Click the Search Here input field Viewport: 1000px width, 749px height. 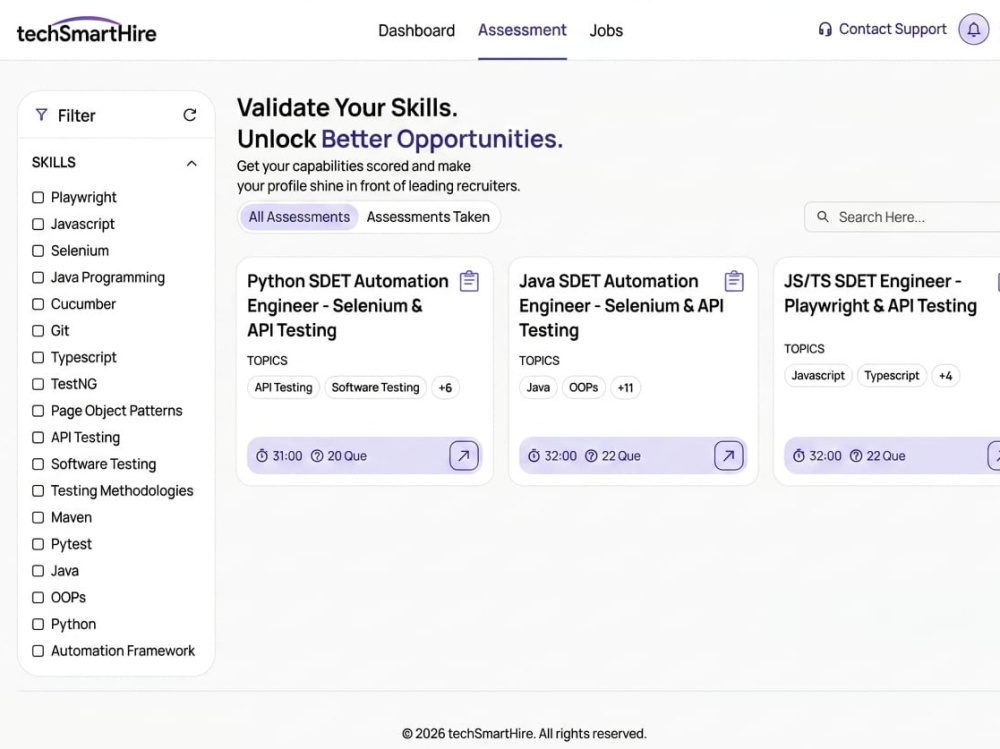click(x=902, y=217)
